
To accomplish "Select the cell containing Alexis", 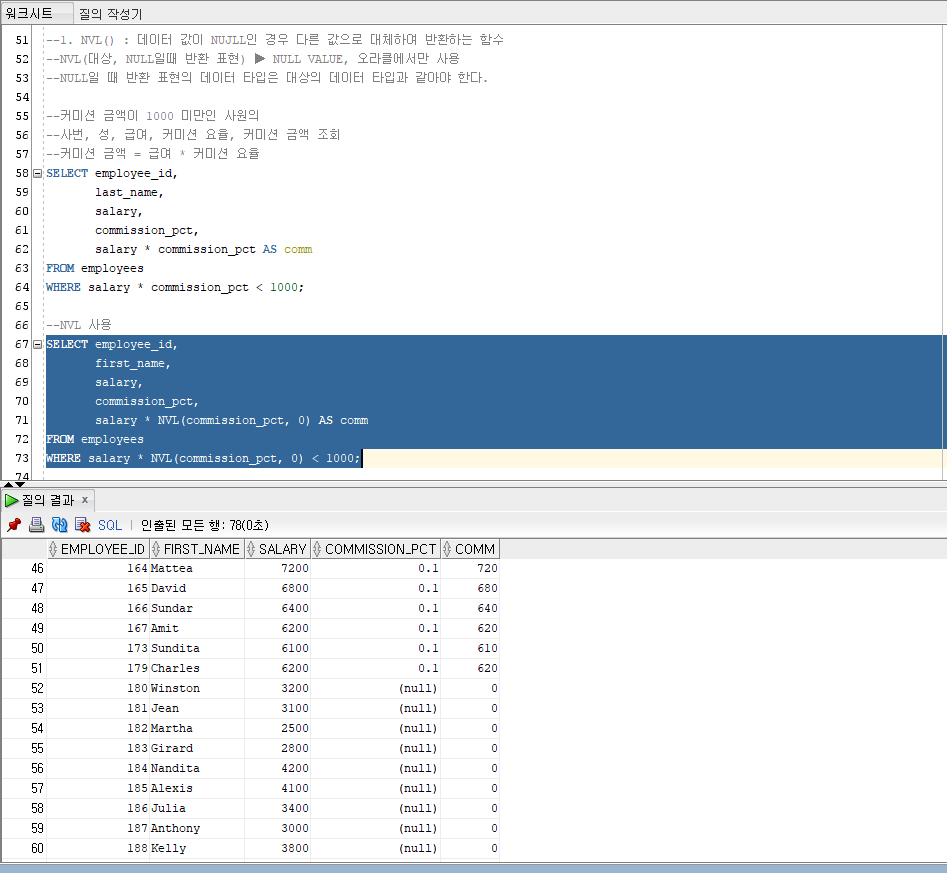I will coord(196,788).
